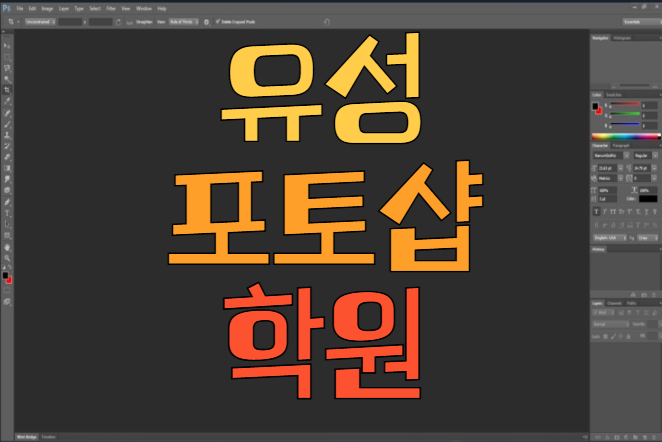Open the Layer menu
The width and height of the screenshot is (662, 442).
[64, 8]
